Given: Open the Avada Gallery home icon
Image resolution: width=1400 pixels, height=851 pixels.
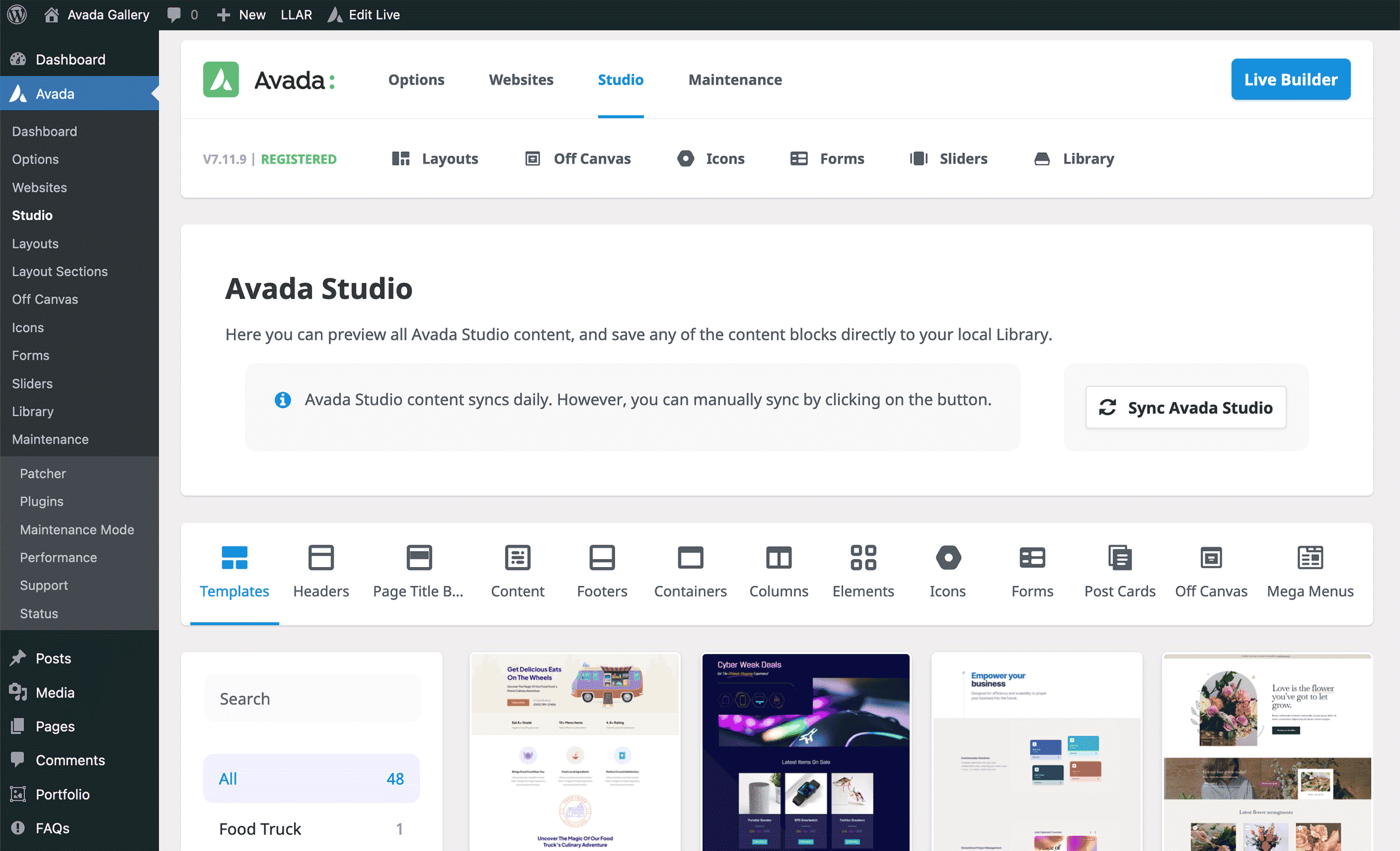Looking at the screenshot, I should coord(51,14).
